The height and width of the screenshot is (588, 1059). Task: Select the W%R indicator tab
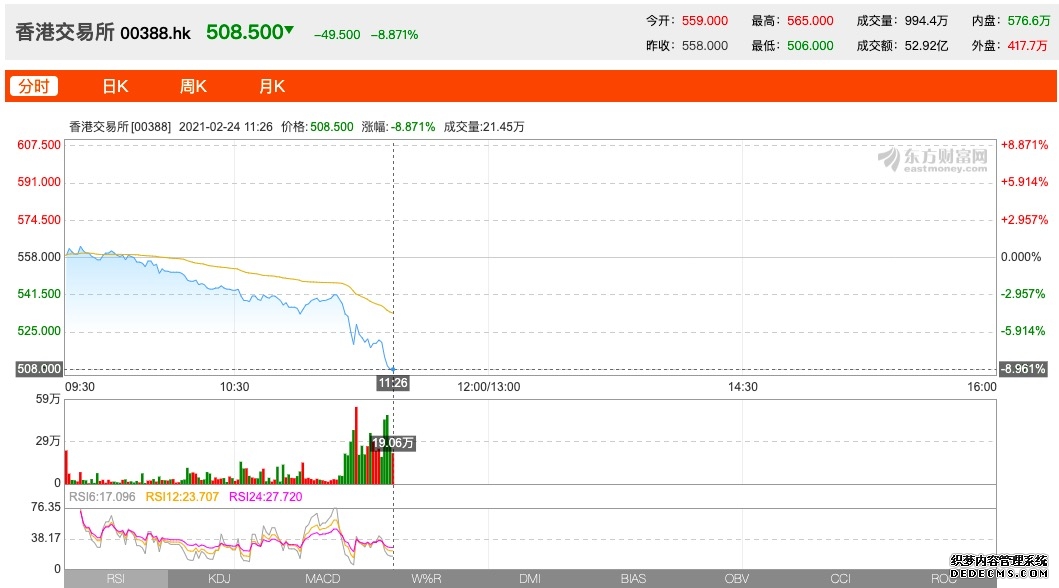[426, 579]
